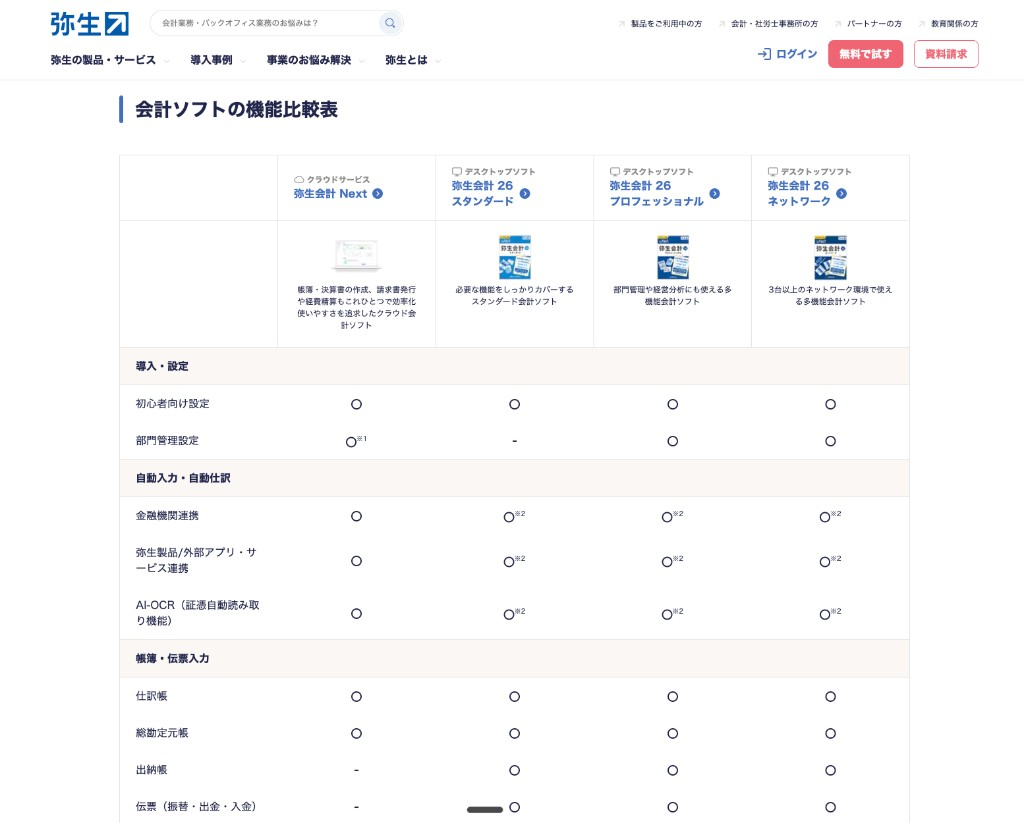The height and width of the screenshot is (823, 1024).
Task: Click the 資料請求 button
Action: point(946,54)
